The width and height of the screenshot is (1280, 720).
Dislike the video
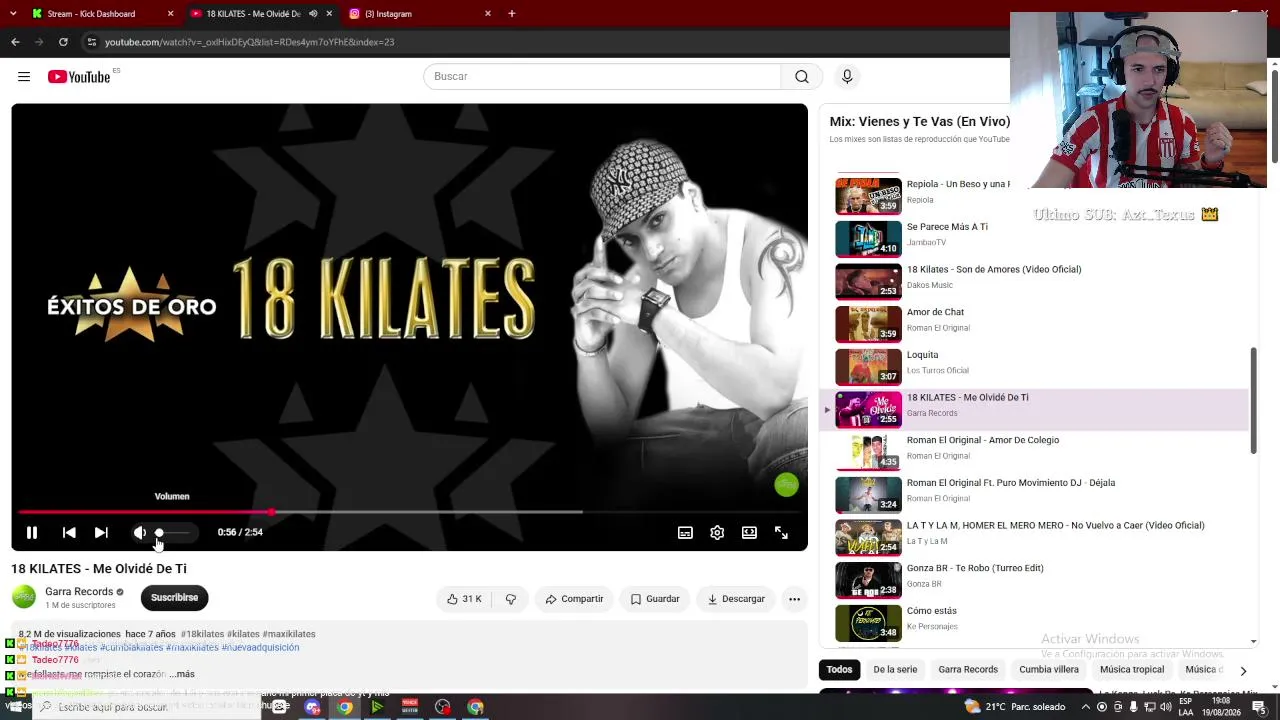(511, 599)
